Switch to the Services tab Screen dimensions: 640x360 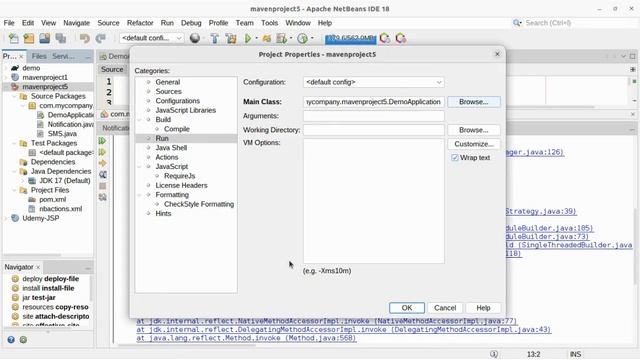(63, 56)
